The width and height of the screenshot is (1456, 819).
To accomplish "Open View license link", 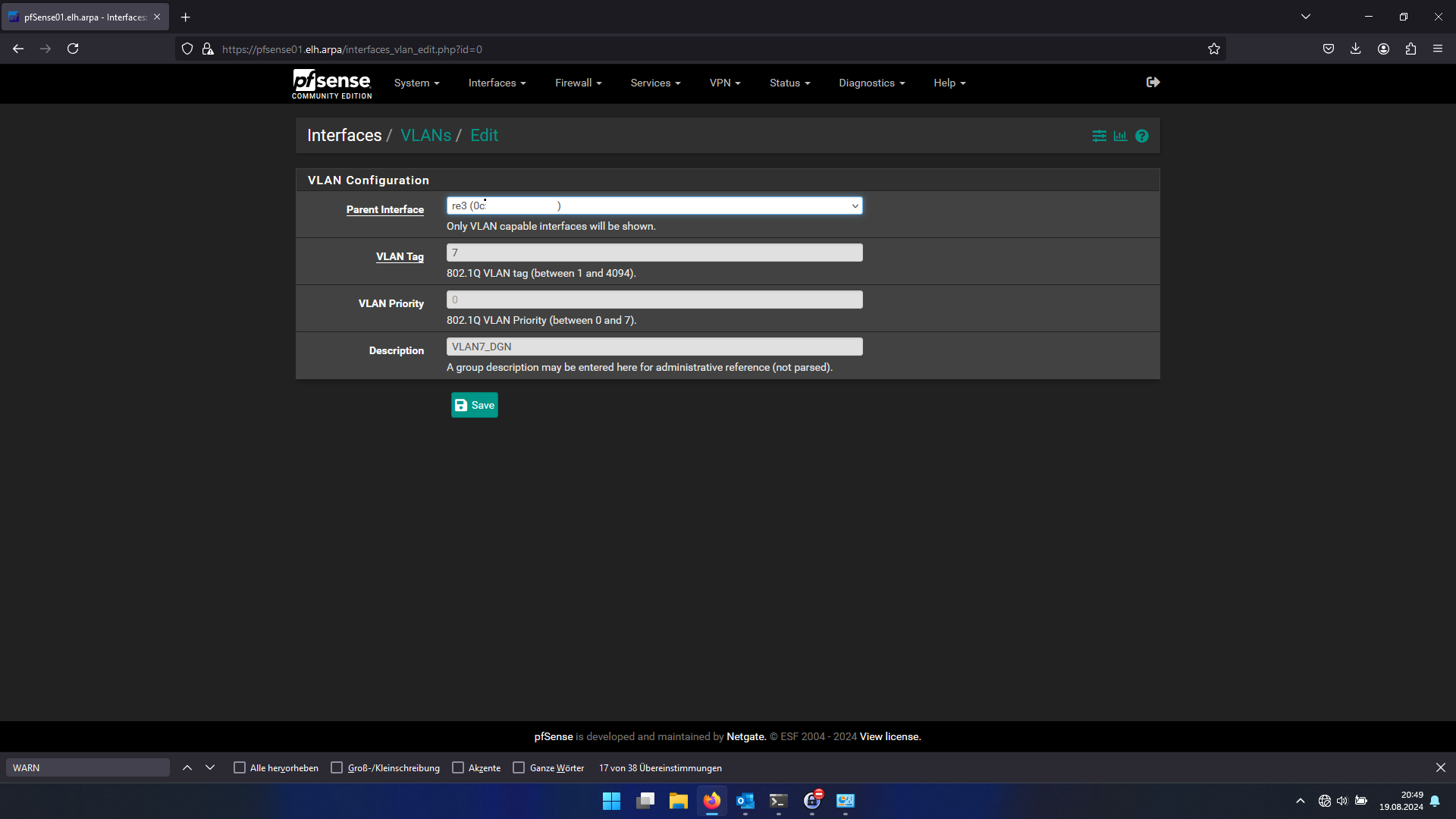I will pos(890,736).
